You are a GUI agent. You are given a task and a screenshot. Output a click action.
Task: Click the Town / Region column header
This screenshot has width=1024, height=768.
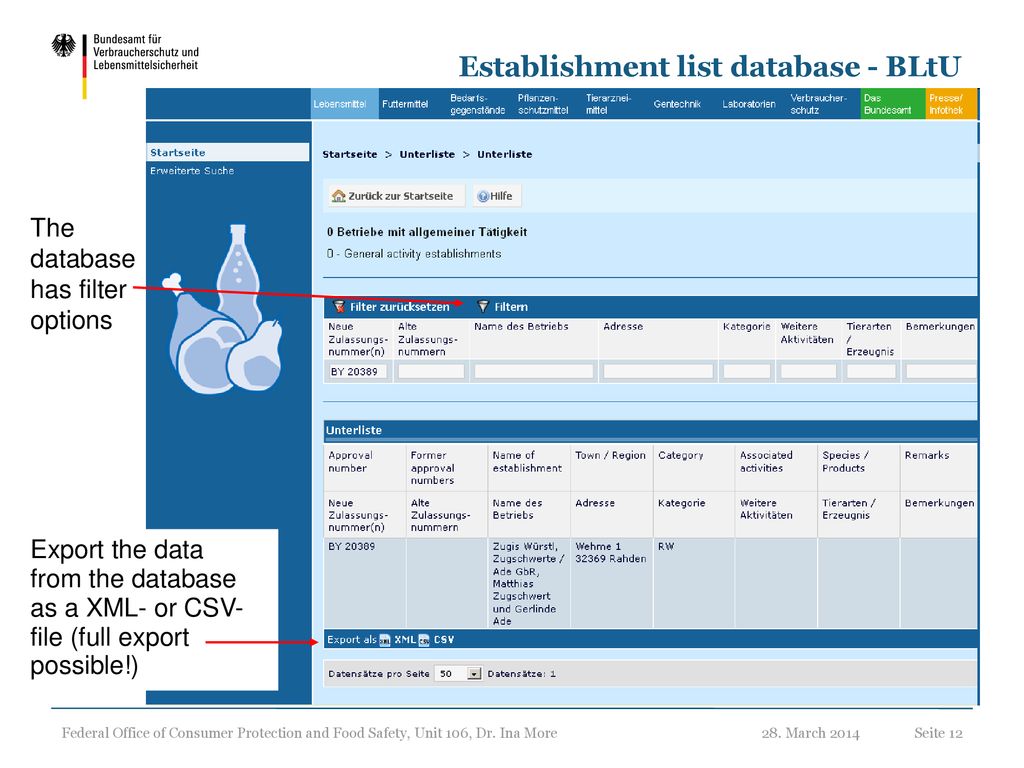tap(611, 468)
